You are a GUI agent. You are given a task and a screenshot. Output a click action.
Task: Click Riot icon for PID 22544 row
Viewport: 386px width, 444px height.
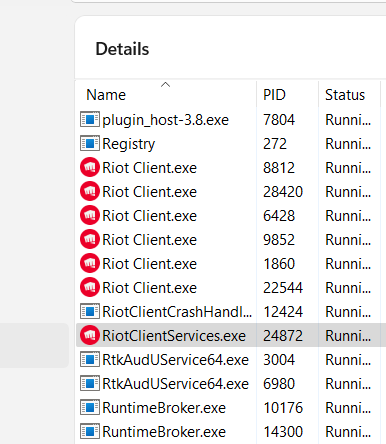pyautogui.click(x=90, y=287)
